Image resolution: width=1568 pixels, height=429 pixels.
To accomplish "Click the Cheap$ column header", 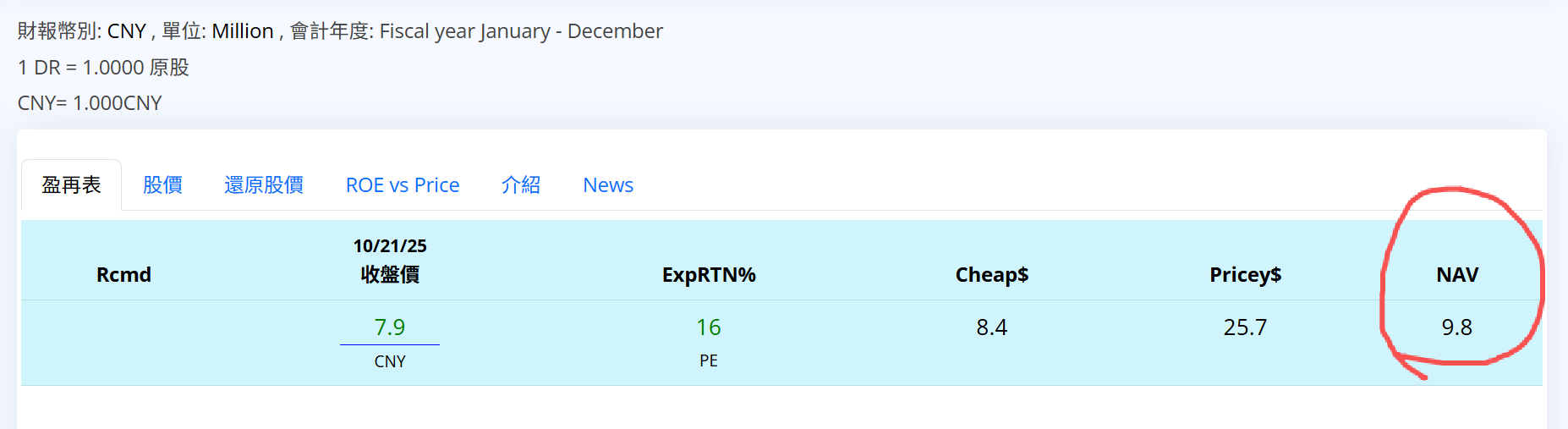I will 991,275.
